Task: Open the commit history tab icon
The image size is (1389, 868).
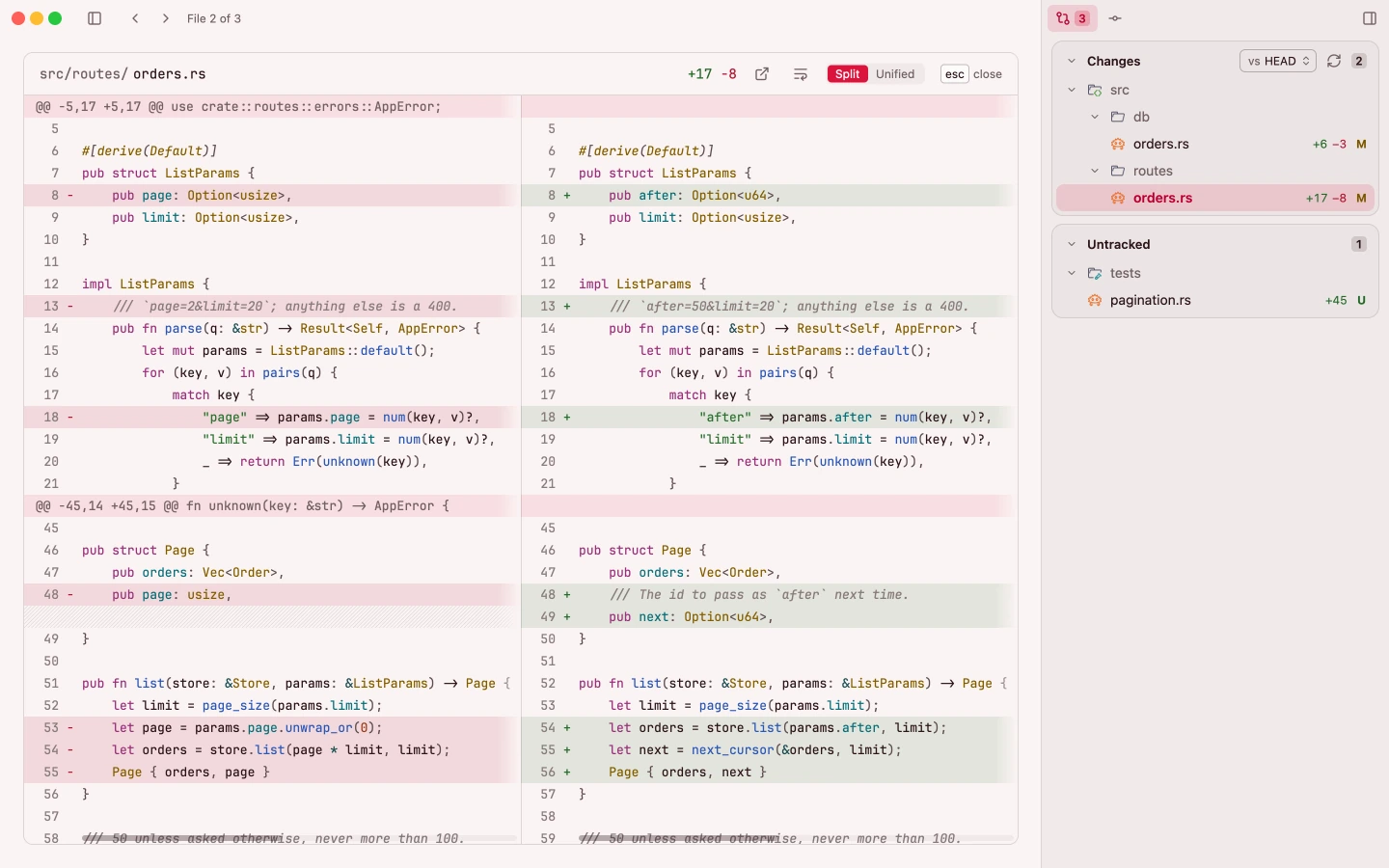Action: pyautogui.click(x=1115, y=18)
